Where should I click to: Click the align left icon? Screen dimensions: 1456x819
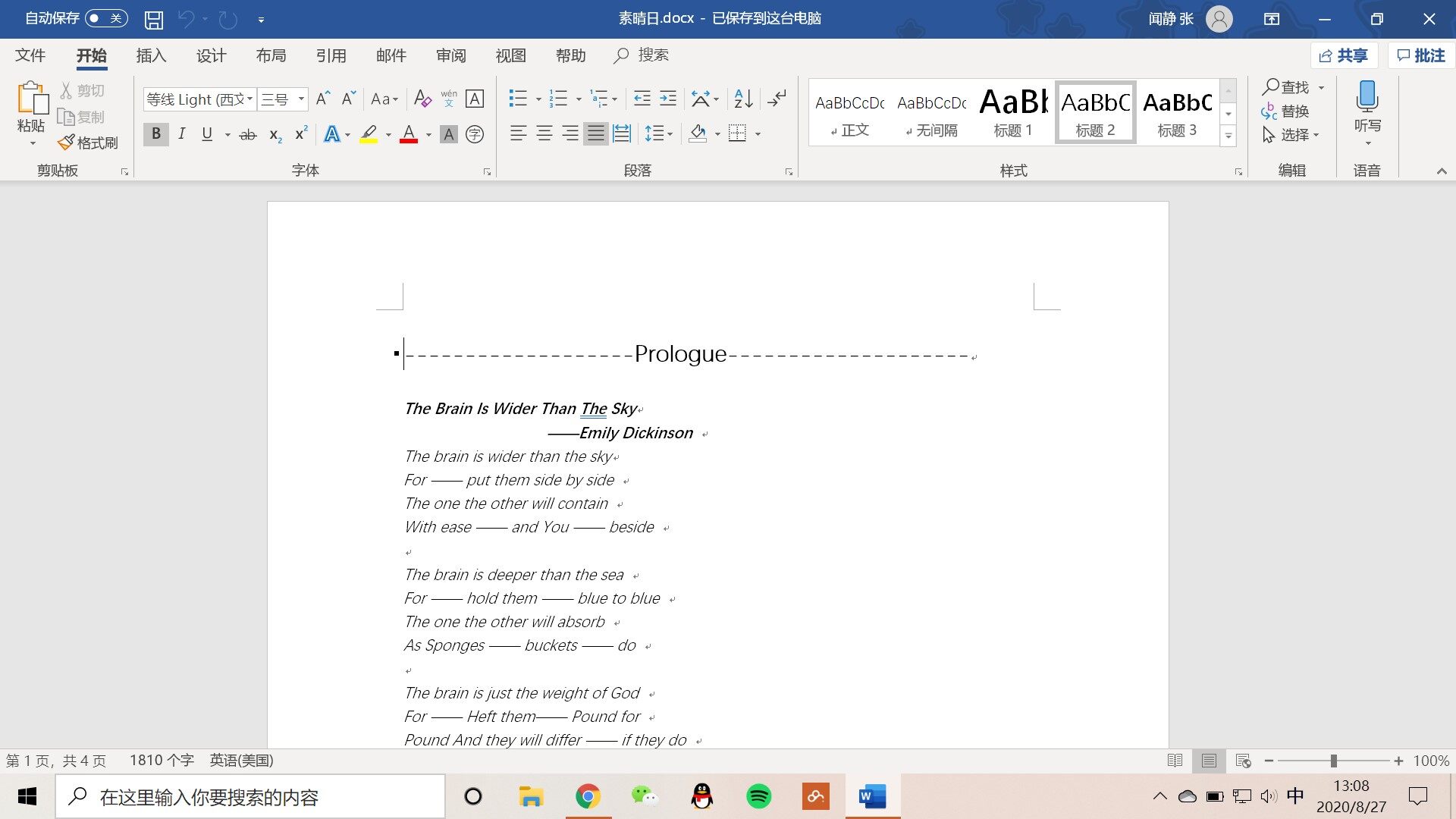(518, 134)
